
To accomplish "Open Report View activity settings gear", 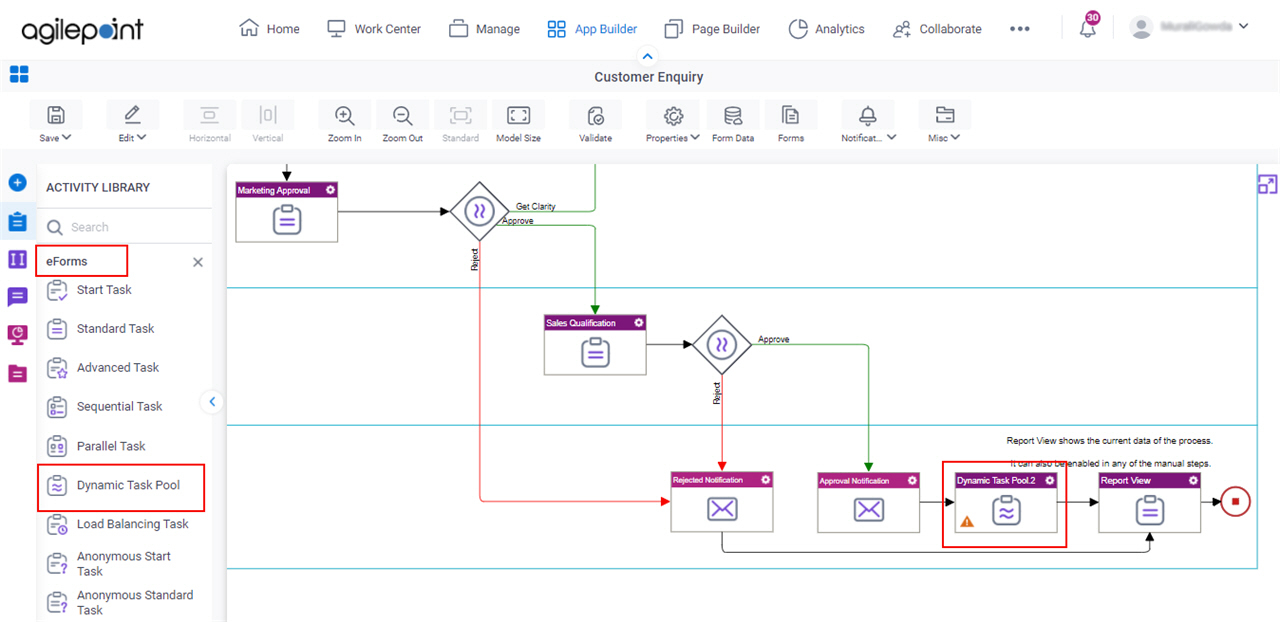I will point(1193,480).
